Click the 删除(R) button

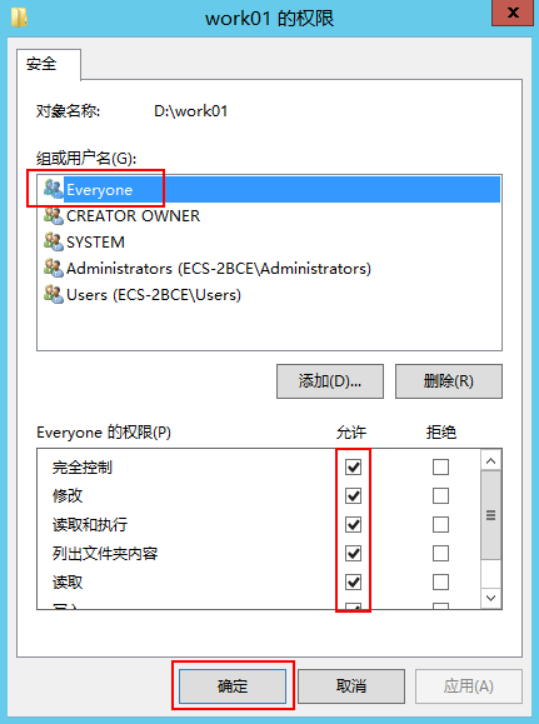pyautogui.click(x=448, y=381)
